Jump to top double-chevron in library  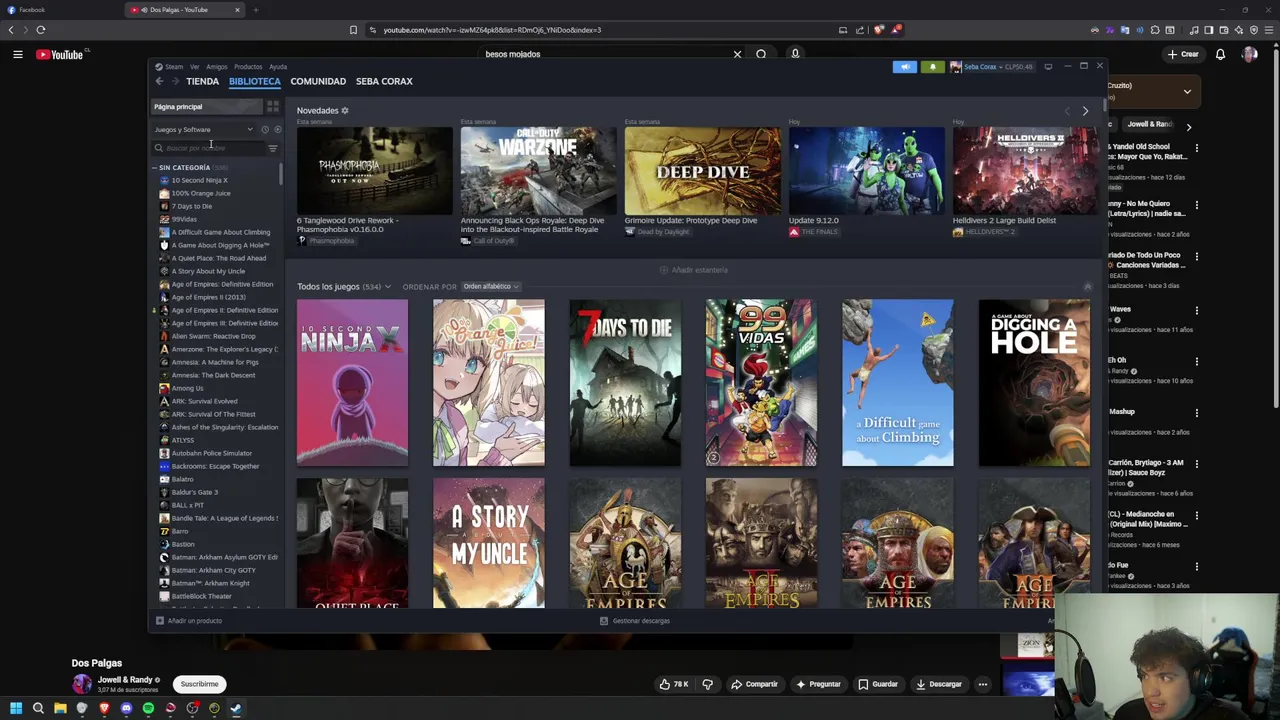coord(1088,287)
